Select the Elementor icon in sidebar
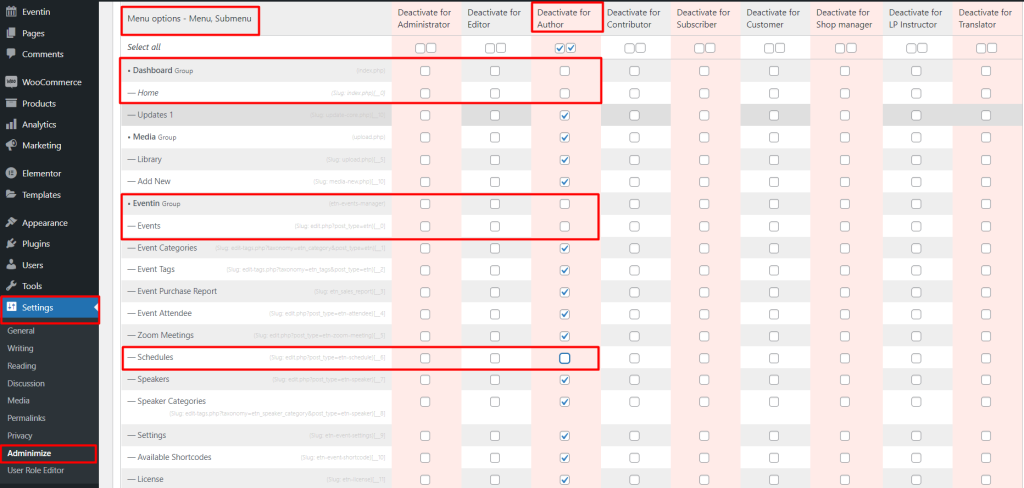 (11, 174)
